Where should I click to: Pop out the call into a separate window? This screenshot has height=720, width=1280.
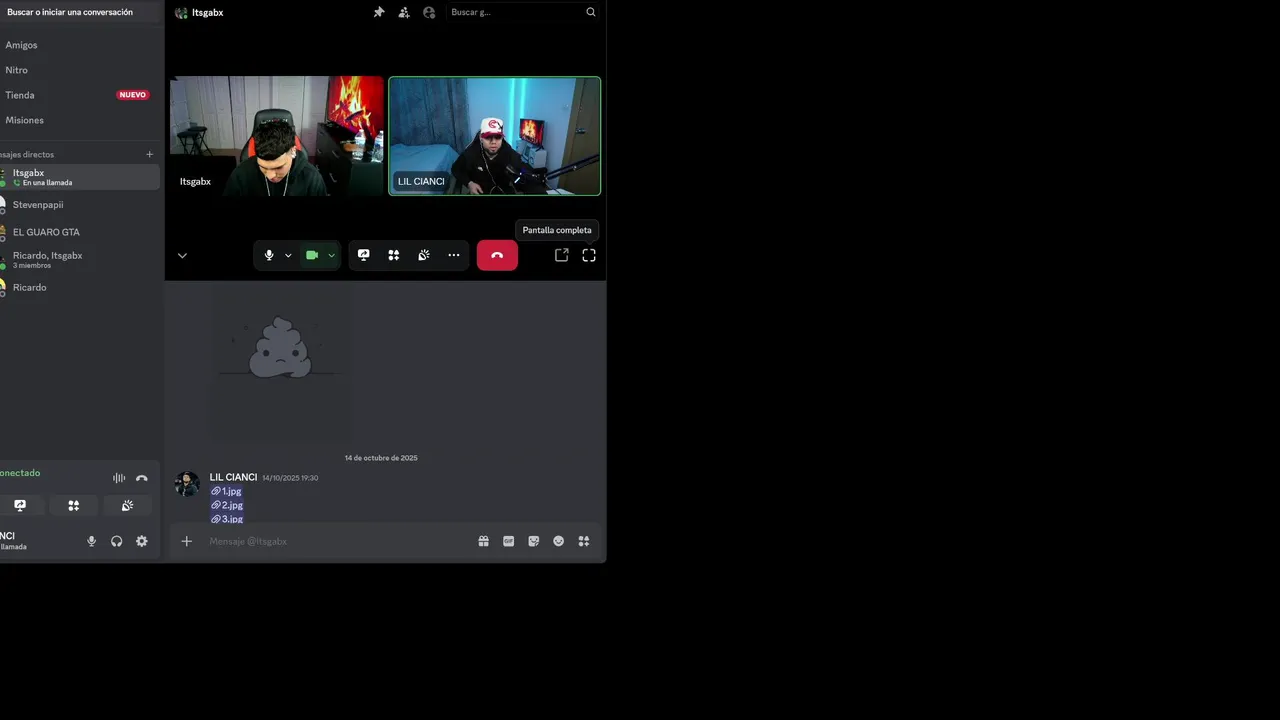[562, 255]
